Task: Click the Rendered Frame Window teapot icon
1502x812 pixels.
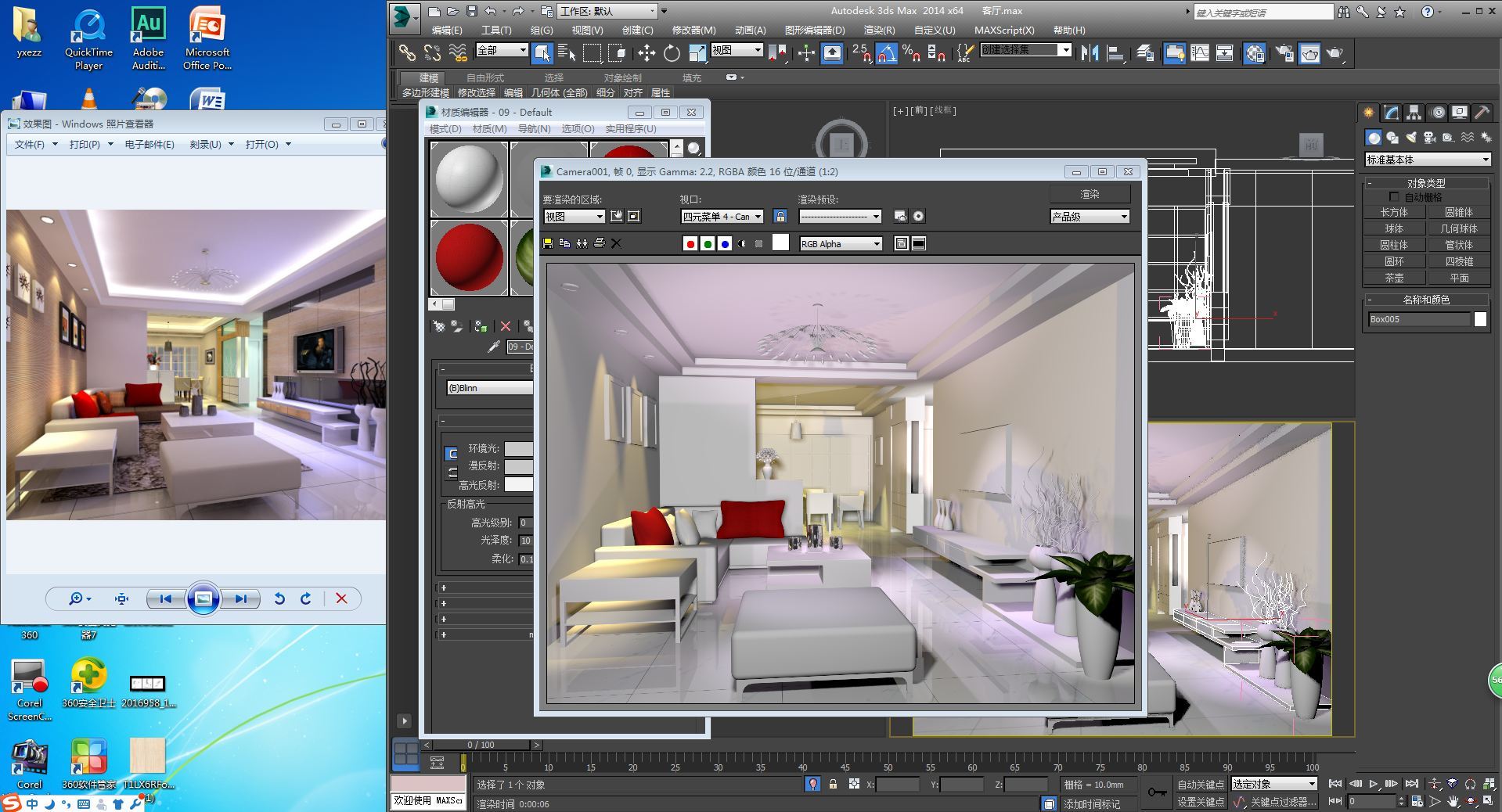Action: tap(1309, 53)
